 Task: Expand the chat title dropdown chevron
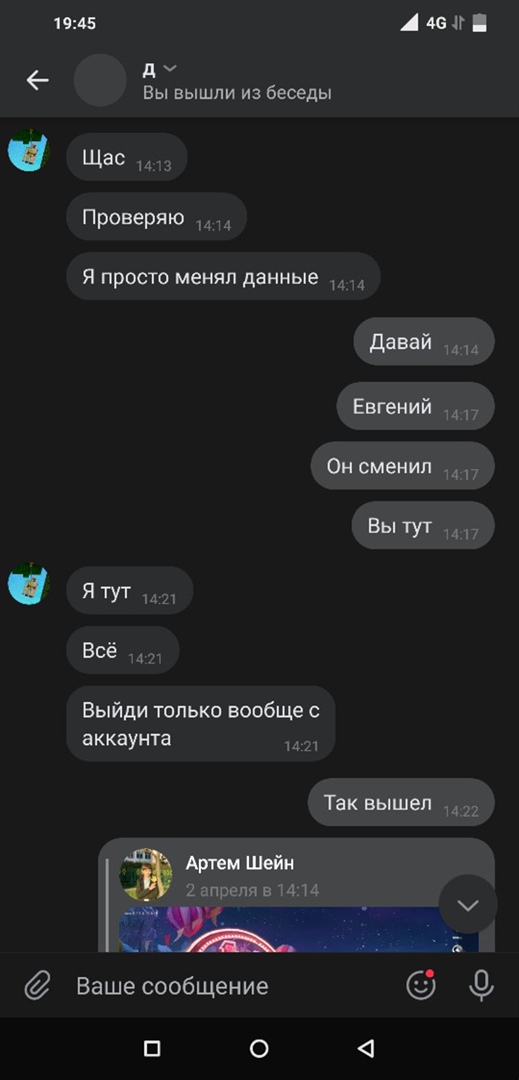pos(170,68)
